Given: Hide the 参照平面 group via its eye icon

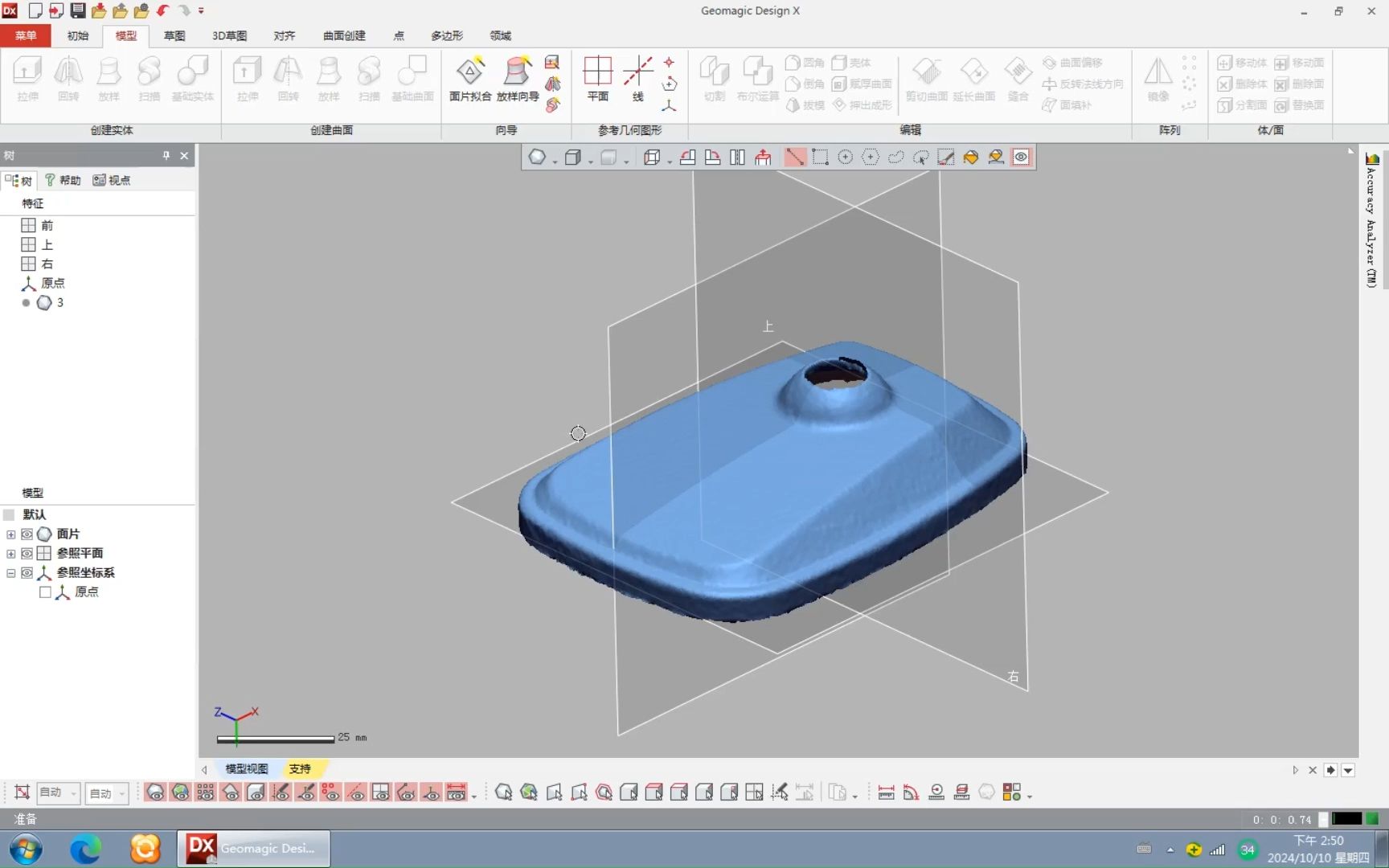Looking at the screenshot, I should (27, 553).
